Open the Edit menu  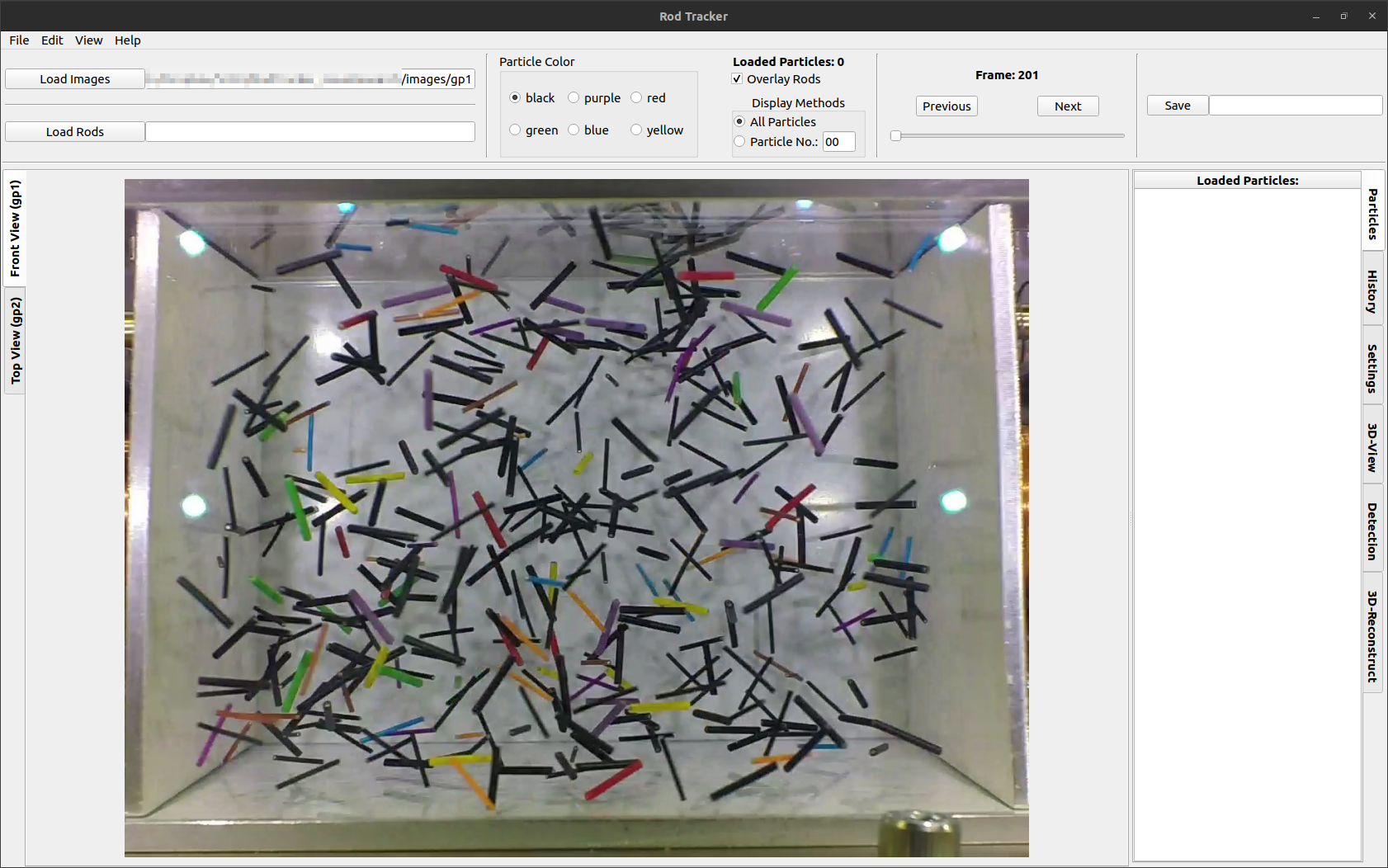pyautogui.click(x=52, y=40)
